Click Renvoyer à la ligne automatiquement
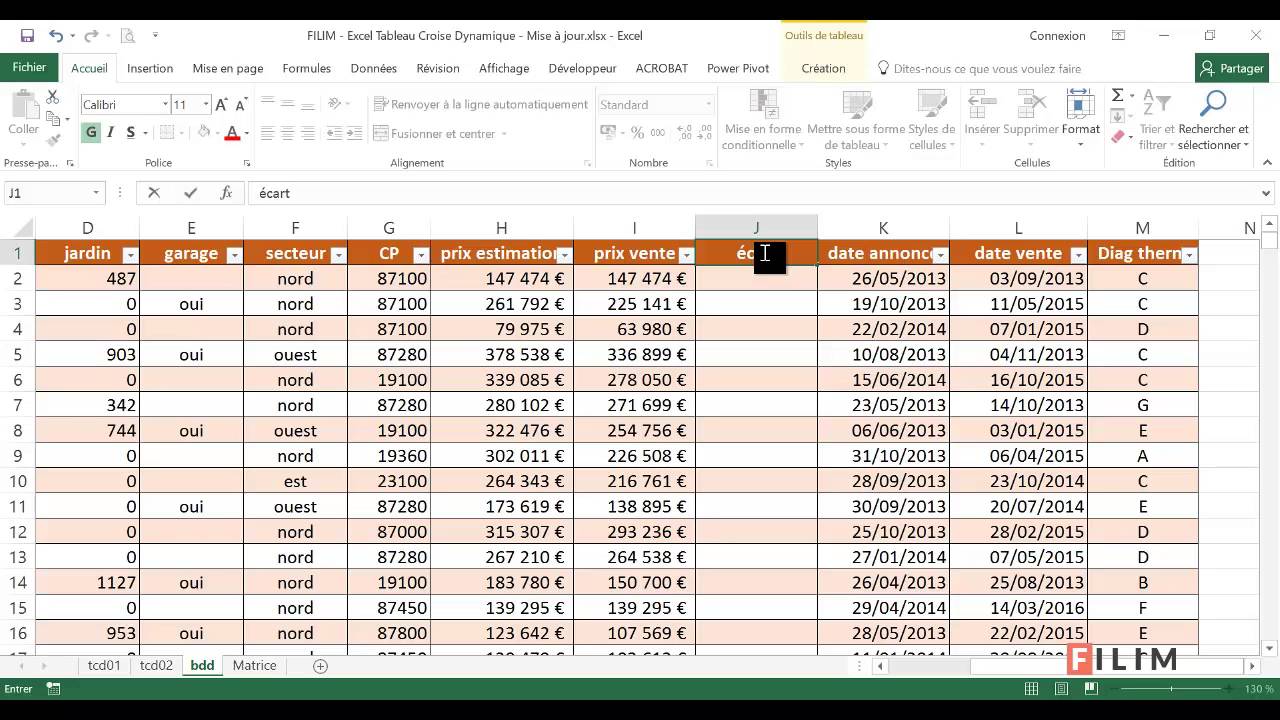The image size is (1280, 720). (x=481, y=104)
